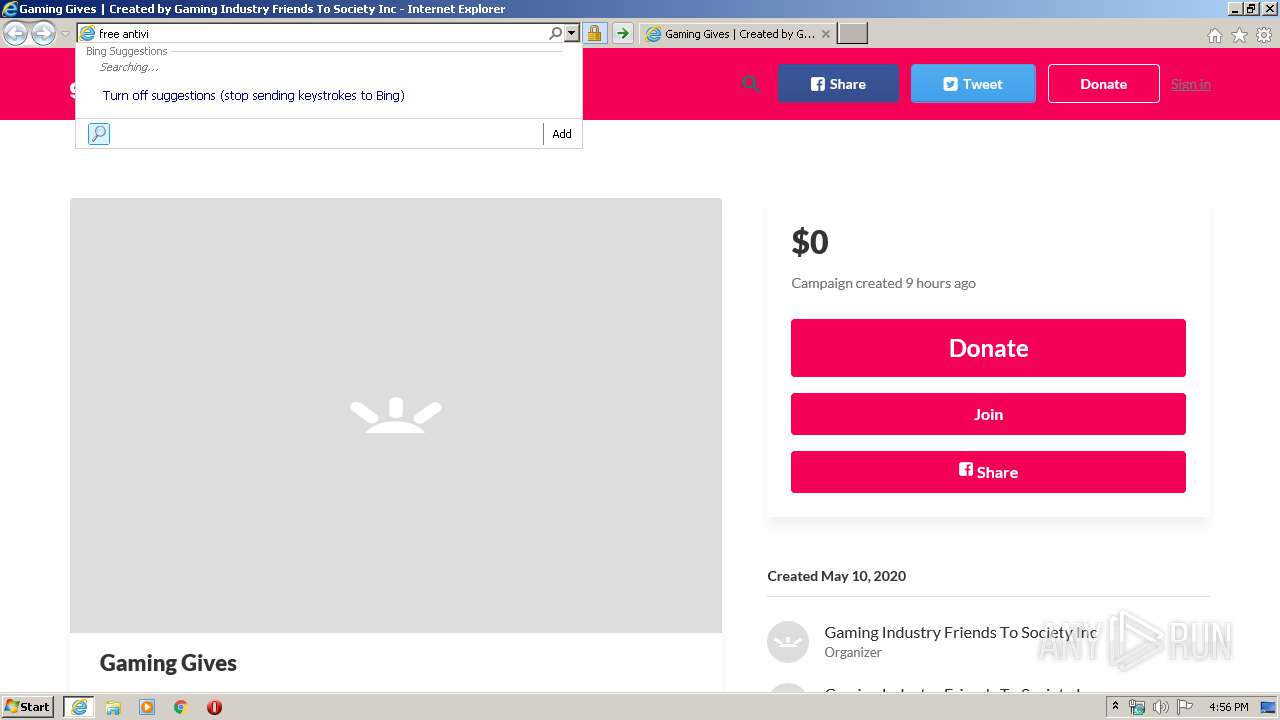Viewport: 1280px width, 720px height.
Task: Open the red Opera taskbar icon
Action: pos(214,707)
